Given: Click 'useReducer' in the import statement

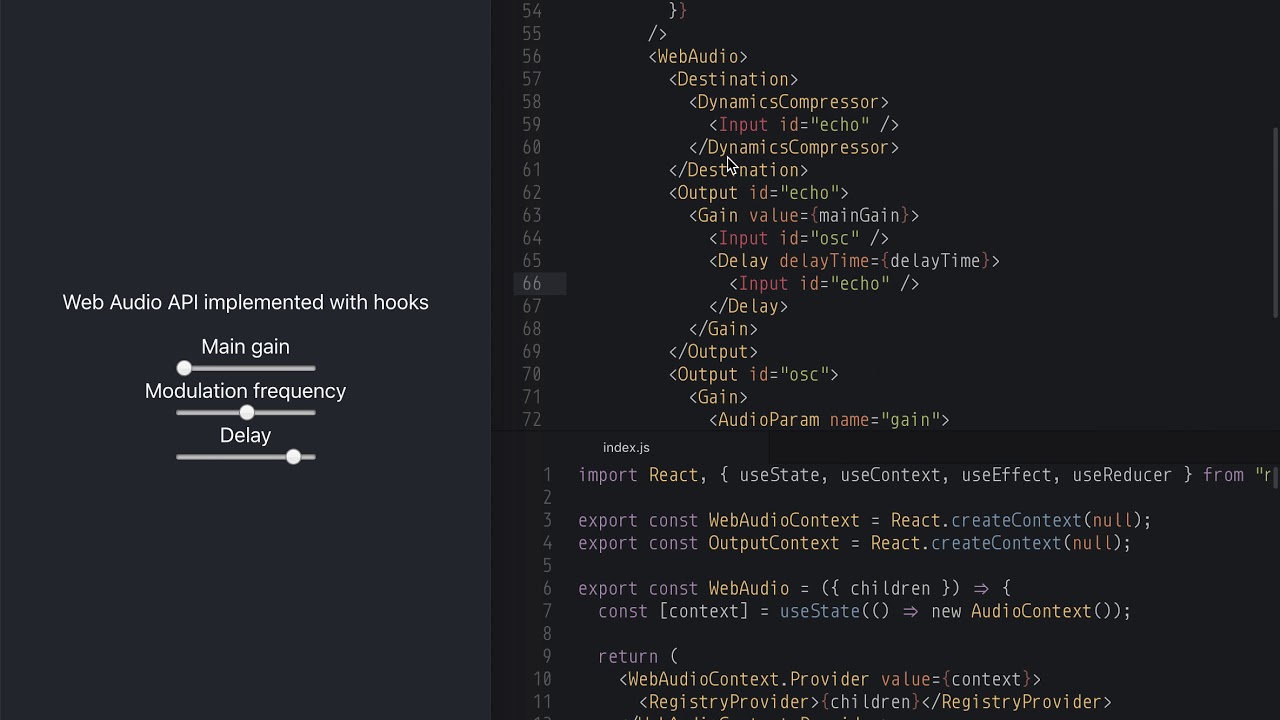Looking at the screenshot, I should tap(1122, 475).
